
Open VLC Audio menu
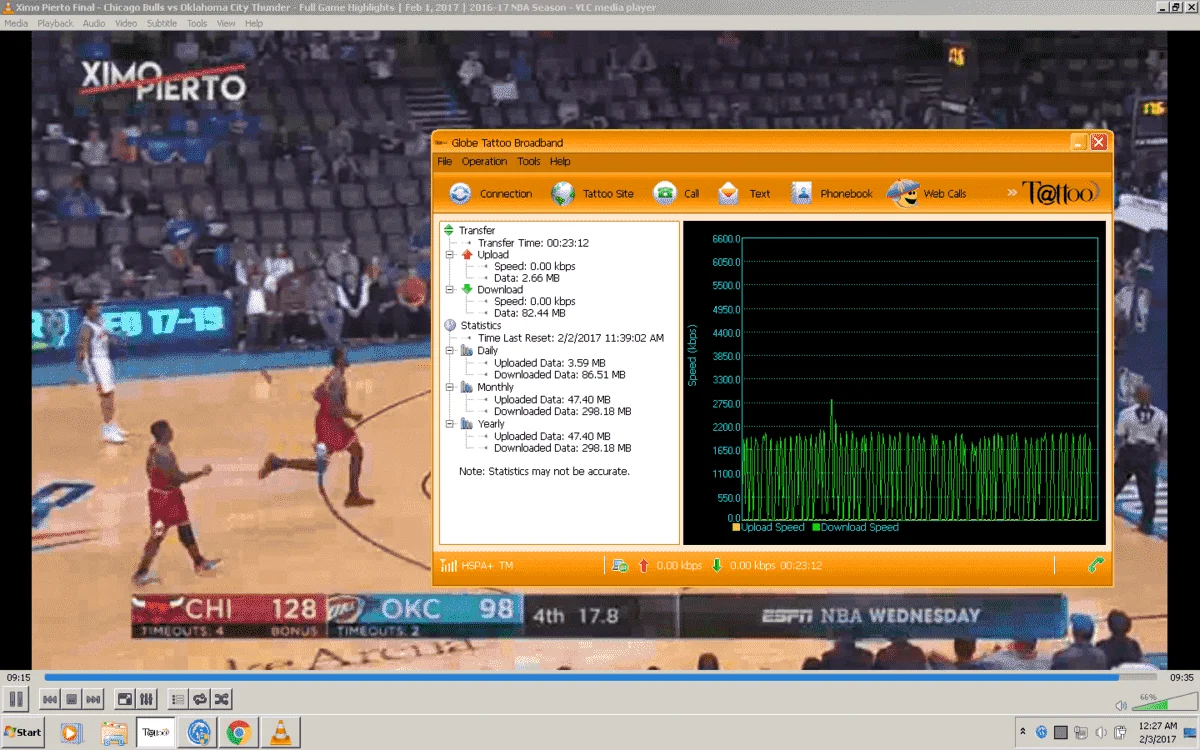coord(94,23)
